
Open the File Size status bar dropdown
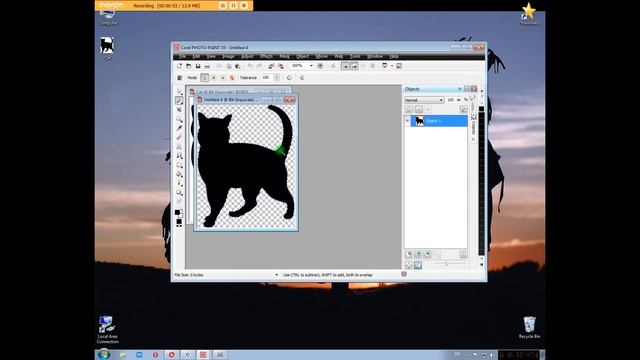point(276,275)
